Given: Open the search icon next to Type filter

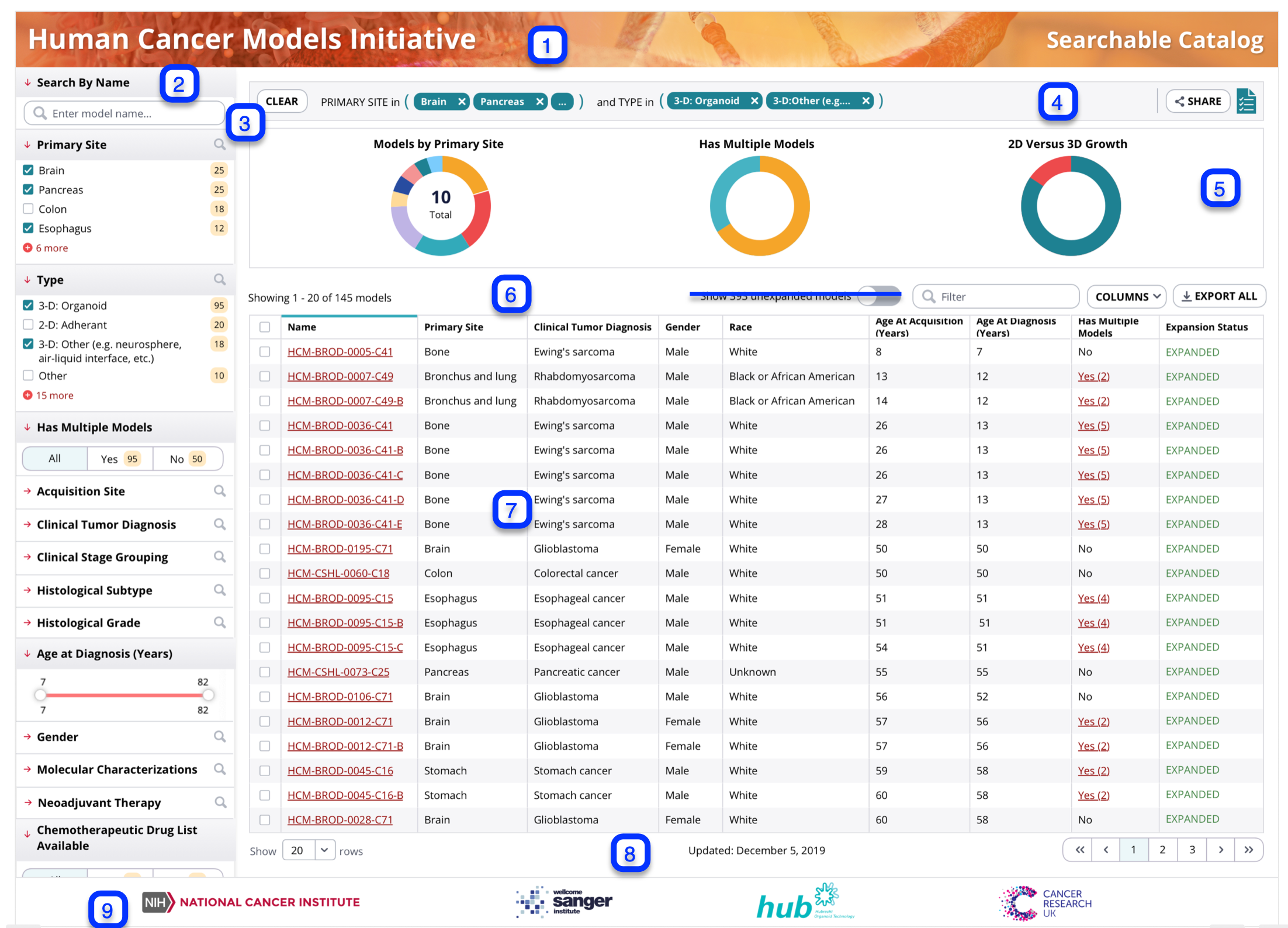Looking at the screenshot, I should click(x=220, y=279).
